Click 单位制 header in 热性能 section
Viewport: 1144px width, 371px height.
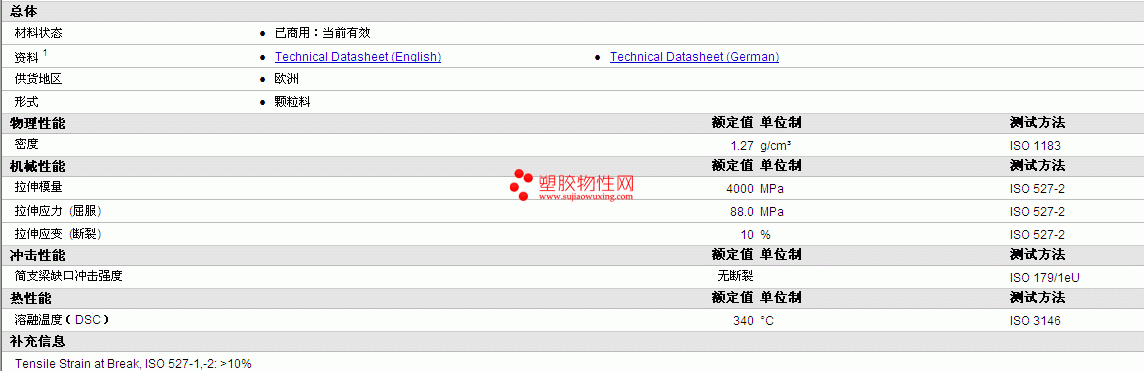(781, 298)
